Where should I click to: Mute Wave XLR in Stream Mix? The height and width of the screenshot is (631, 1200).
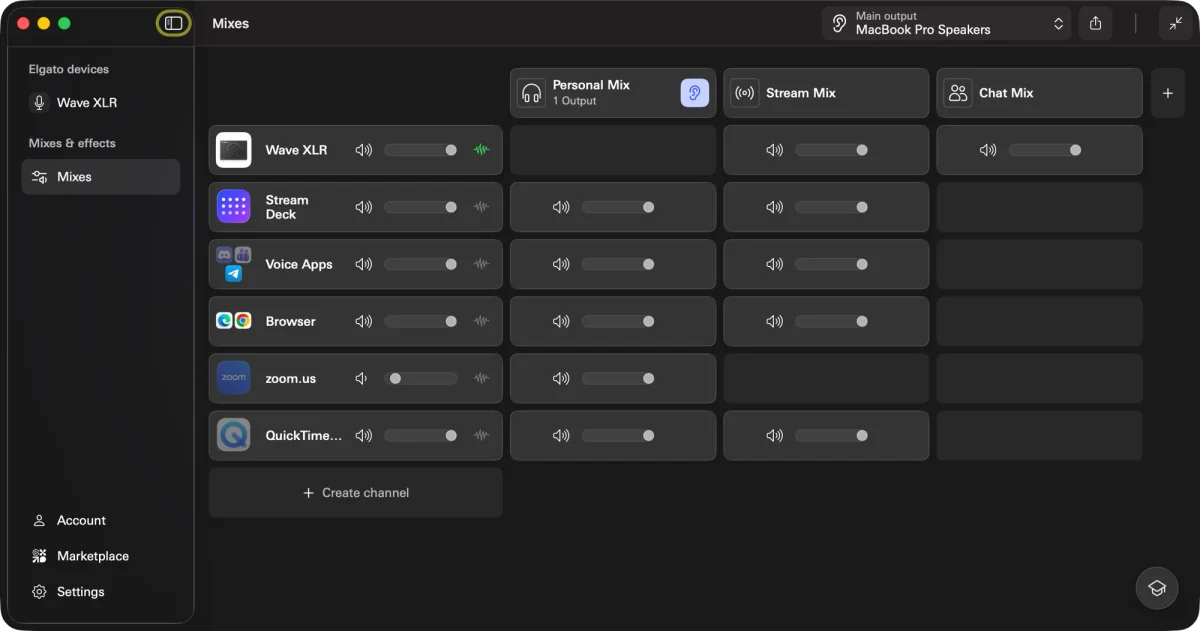pos(774,150)
